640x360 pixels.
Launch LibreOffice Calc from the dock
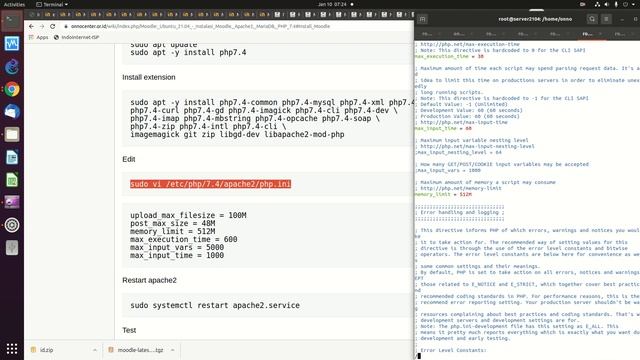click(x=12, y=180)
